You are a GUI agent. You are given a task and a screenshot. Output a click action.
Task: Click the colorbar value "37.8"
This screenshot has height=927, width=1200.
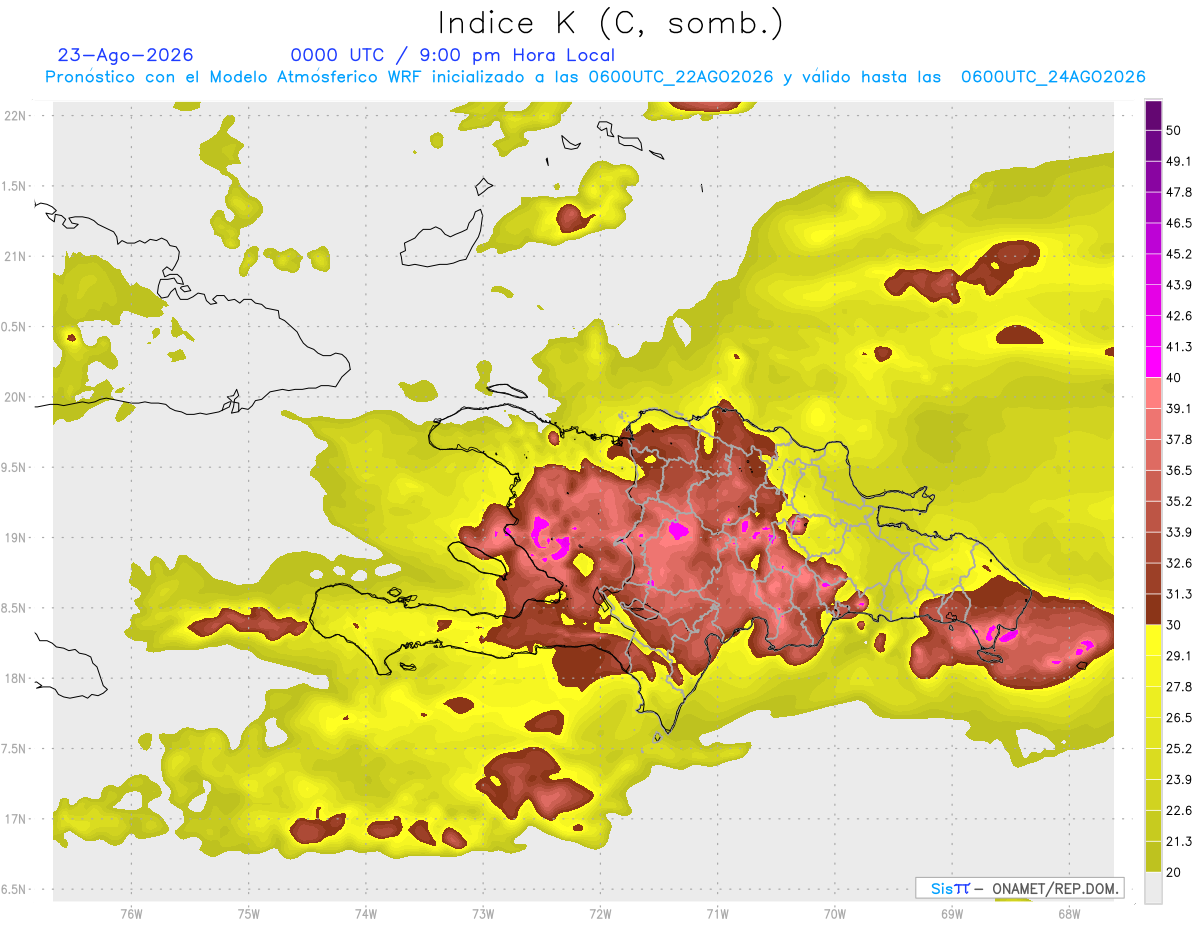coord(1180,439)
